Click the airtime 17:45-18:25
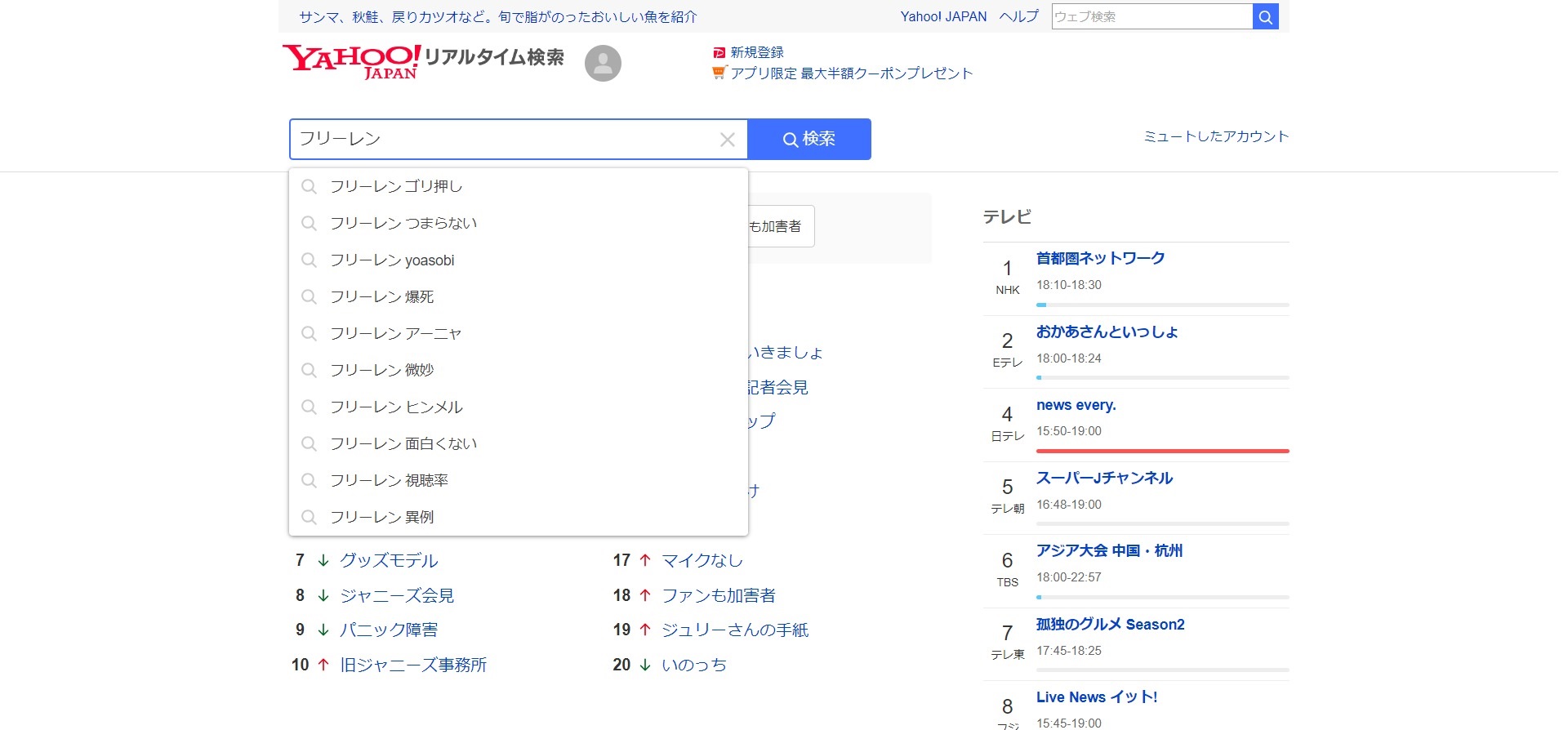Image resolution: width=1568 pixels, height=730 pixels. coord(1069,651)
